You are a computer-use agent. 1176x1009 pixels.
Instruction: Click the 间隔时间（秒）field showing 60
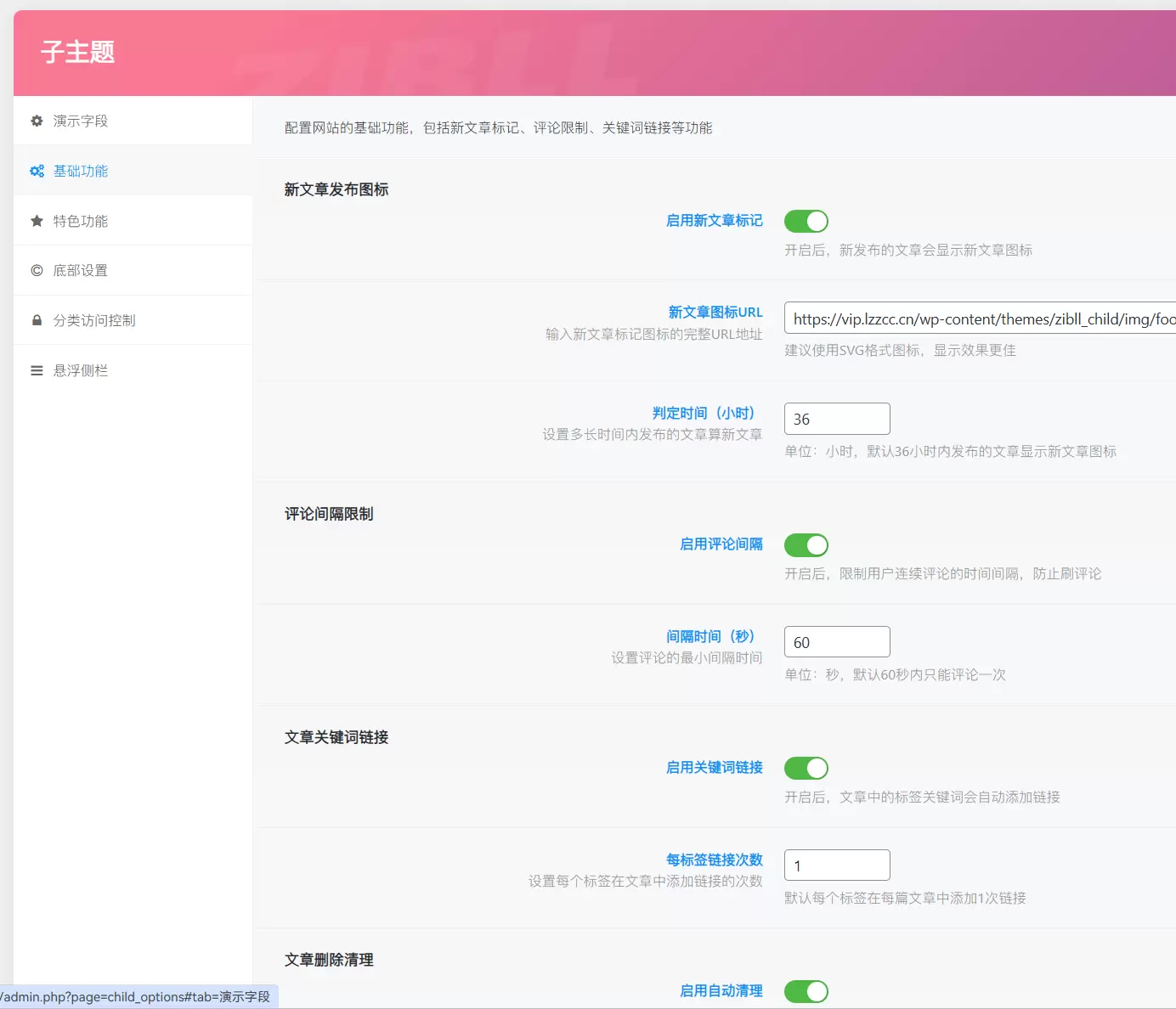pyautogui.click(x=837, y=642)
